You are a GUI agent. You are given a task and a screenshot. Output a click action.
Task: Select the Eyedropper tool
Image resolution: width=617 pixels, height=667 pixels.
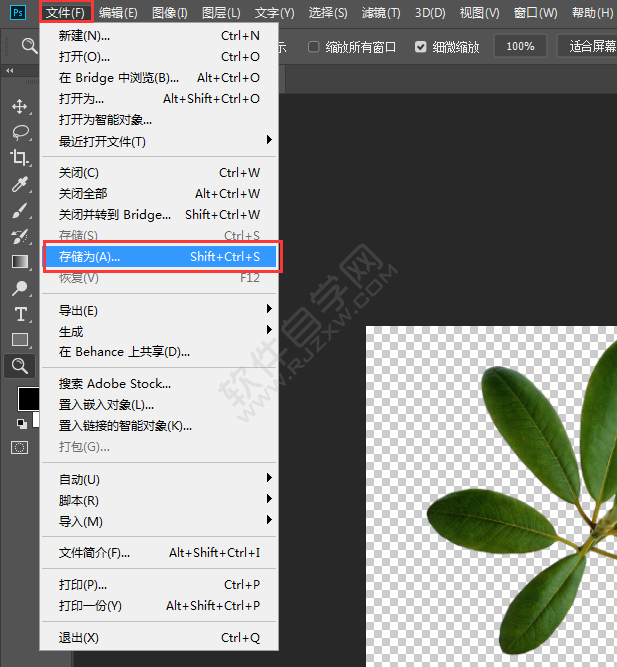[x=20, y=184]
